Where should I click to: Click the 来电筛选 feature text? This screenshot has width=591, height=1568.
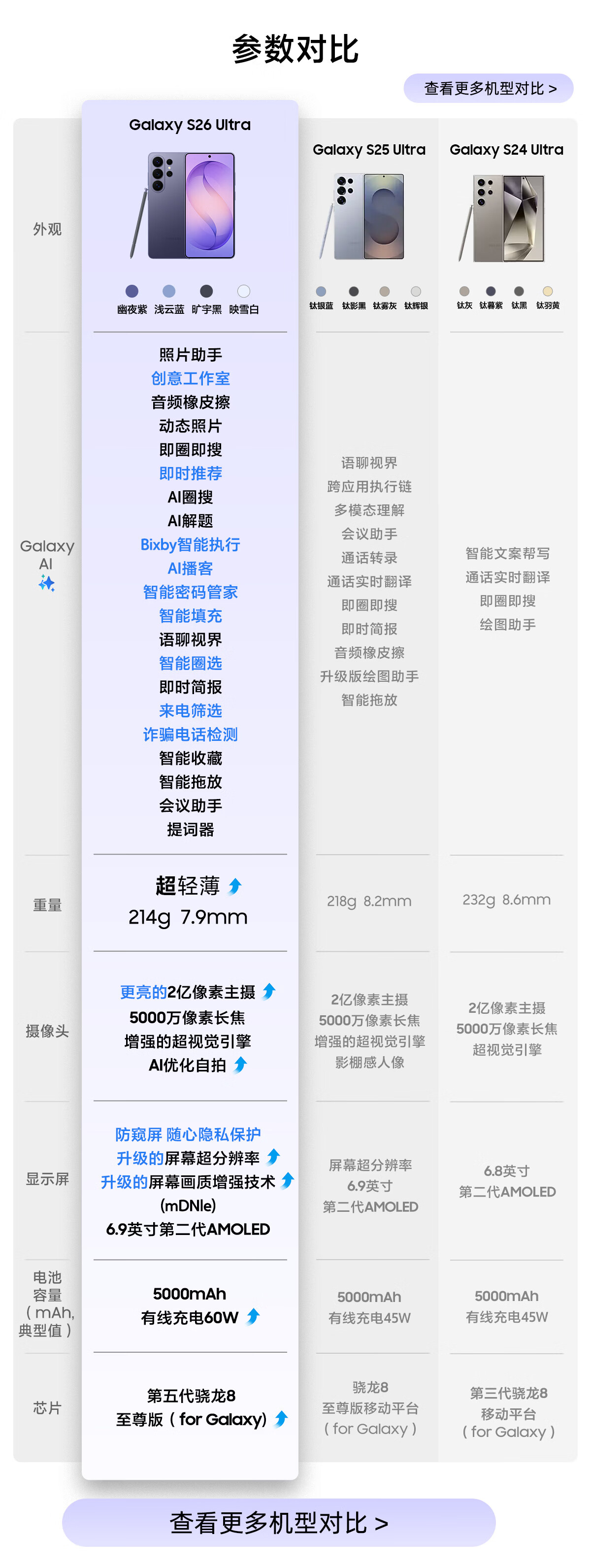[x=191, y=711]
